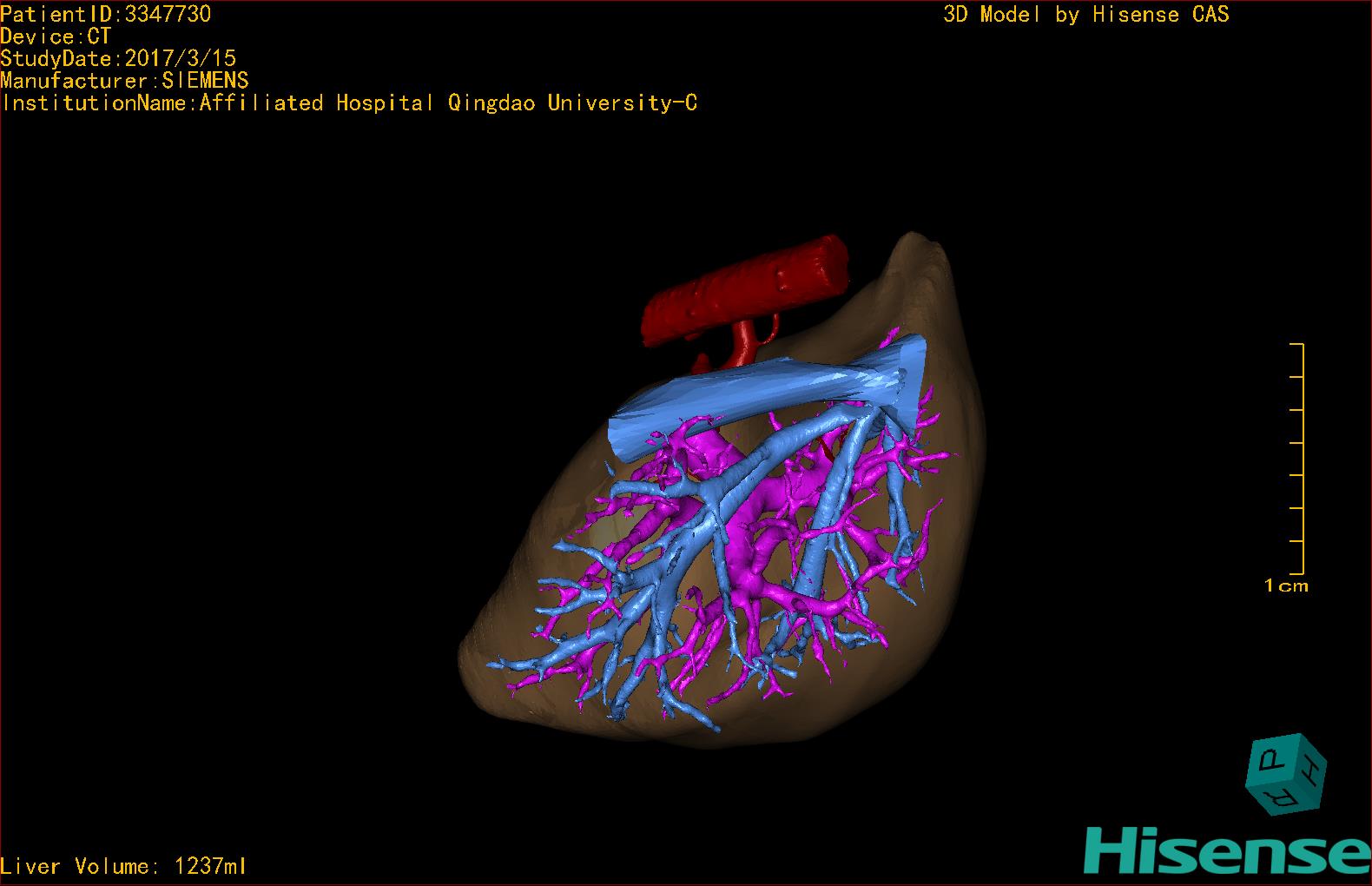Image resolution: width=1372 pixels, height=886 pixels.
Task: Click the Device:CT label
Action: pyautogui.click(x=56, y=36)
